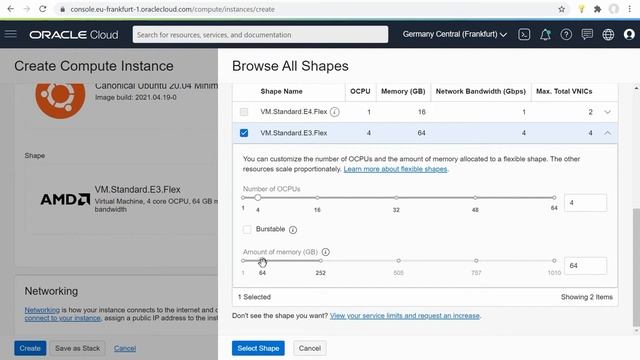
Task: Go back with browser back arrow
Action: pos(11,9)
